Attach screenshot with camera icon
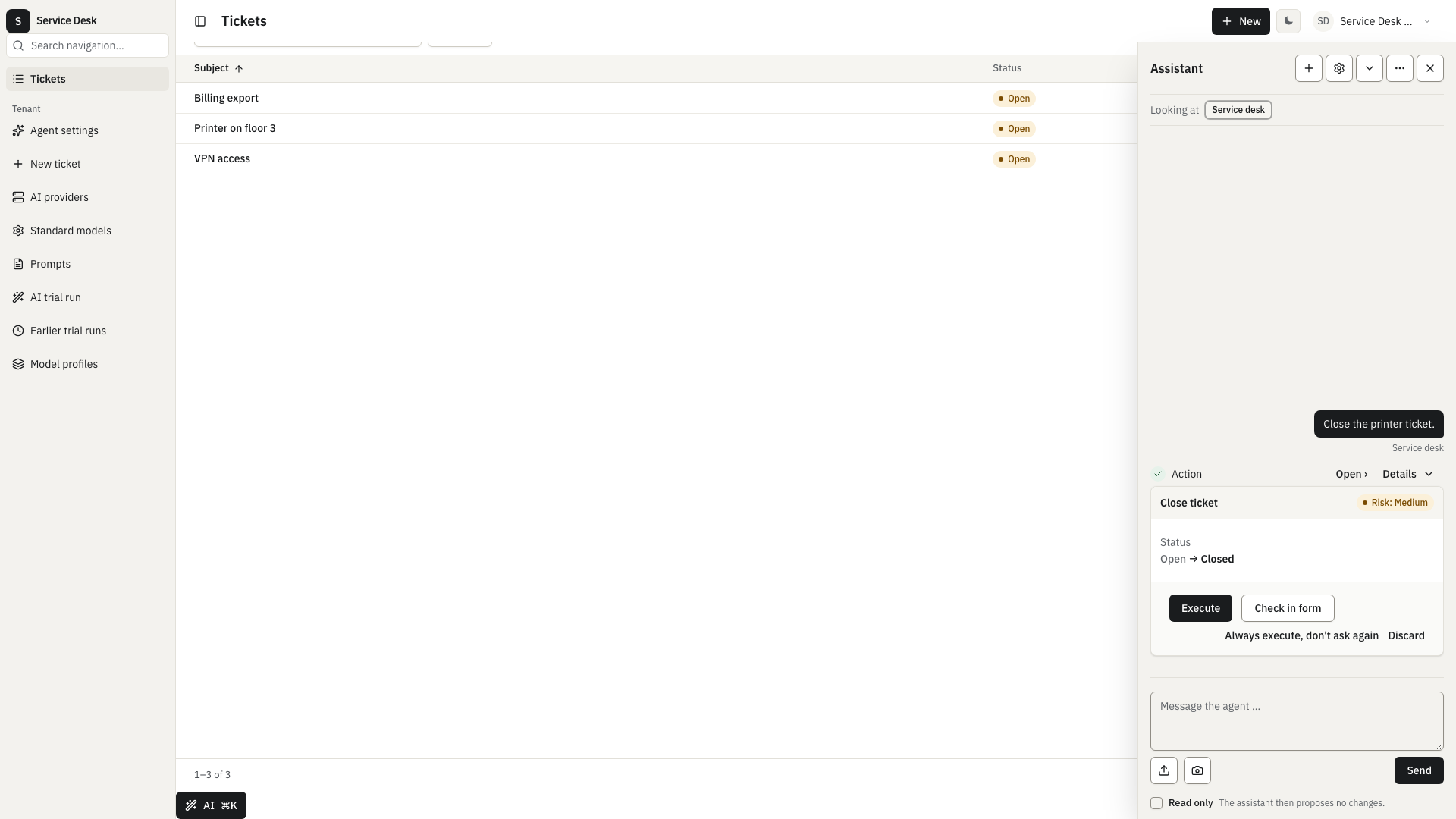Screen dimensions: 1456x819 pyautogui.click(x=1197, y=770)
